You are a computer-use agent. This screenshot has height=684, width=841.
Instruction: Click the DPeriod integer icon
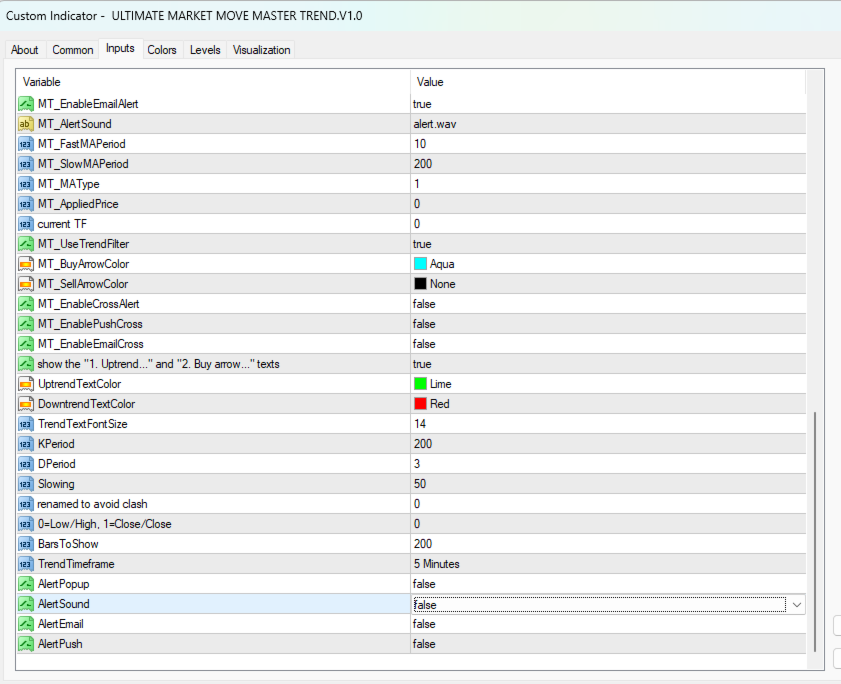26,464
